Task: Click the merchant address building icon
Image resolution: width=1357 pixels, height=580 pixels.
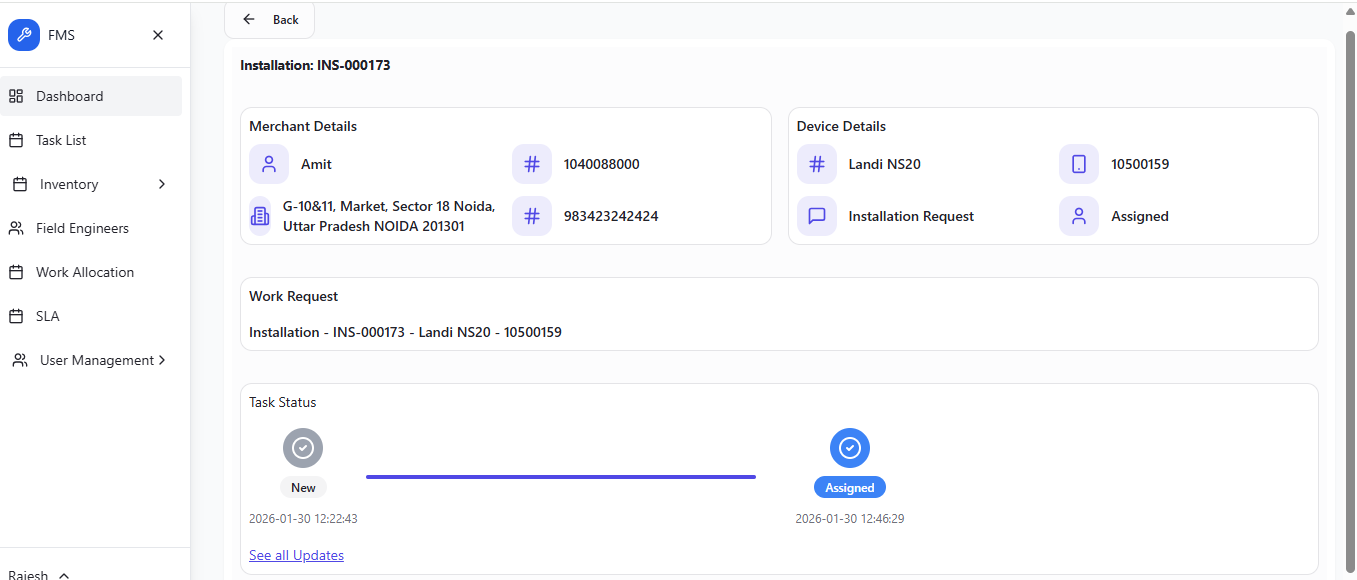Action: click(260, 216)
